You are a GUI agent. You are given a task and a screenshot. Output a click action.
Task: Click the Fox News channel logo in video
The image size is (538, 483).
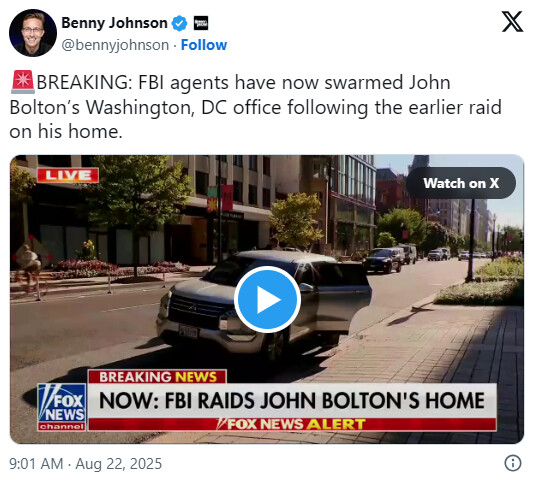coord(62,407)
